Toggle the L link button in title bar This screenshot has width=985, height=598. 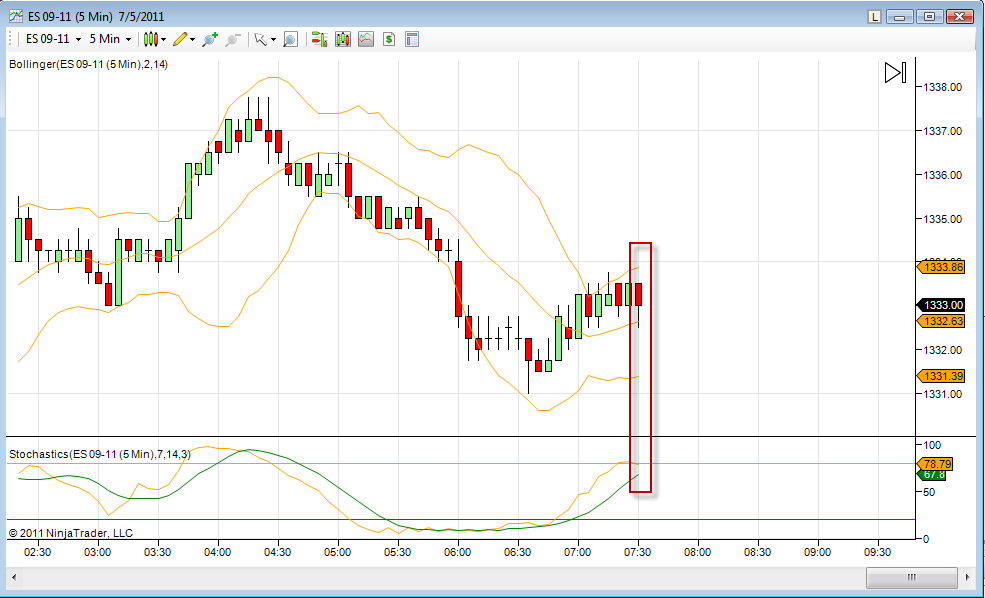tap(874, 17)
